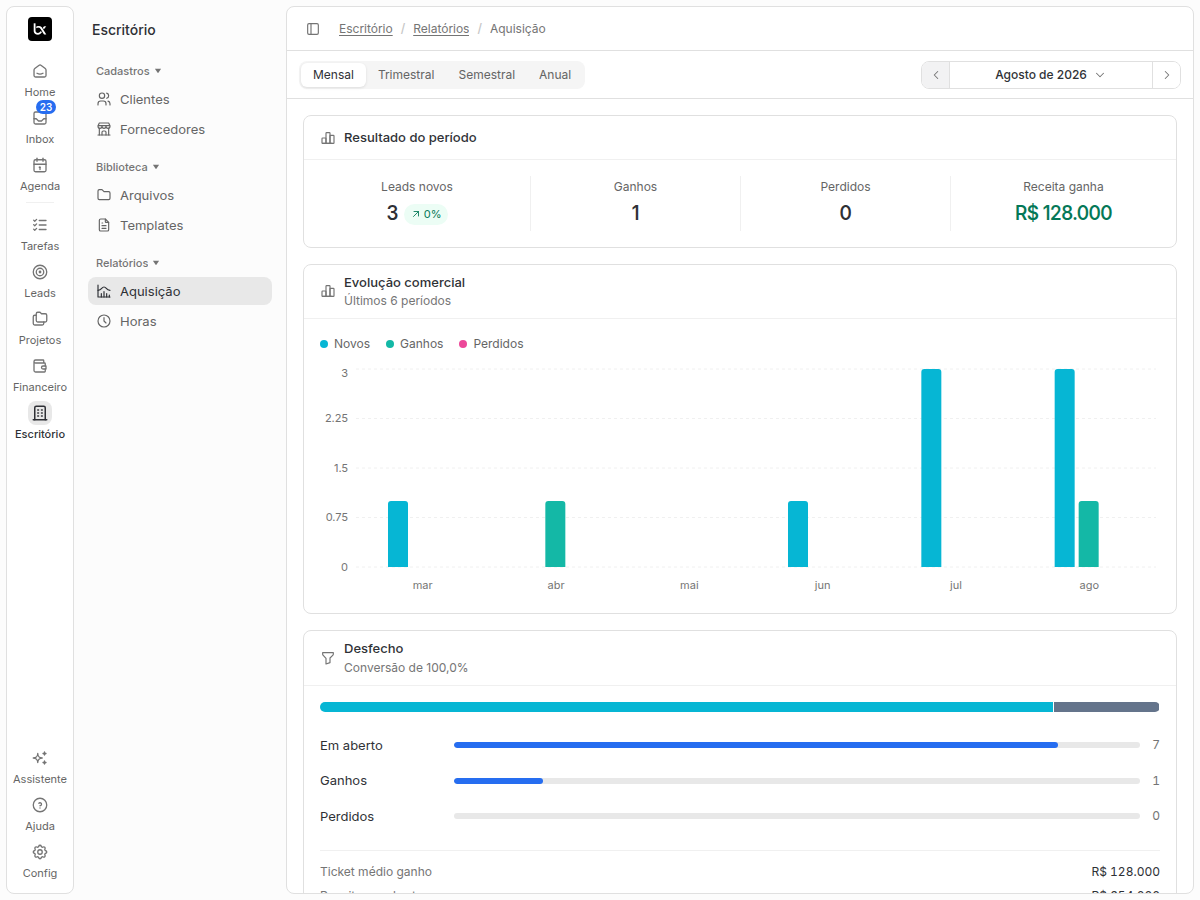Click the 0% leads trend badge

426,214
